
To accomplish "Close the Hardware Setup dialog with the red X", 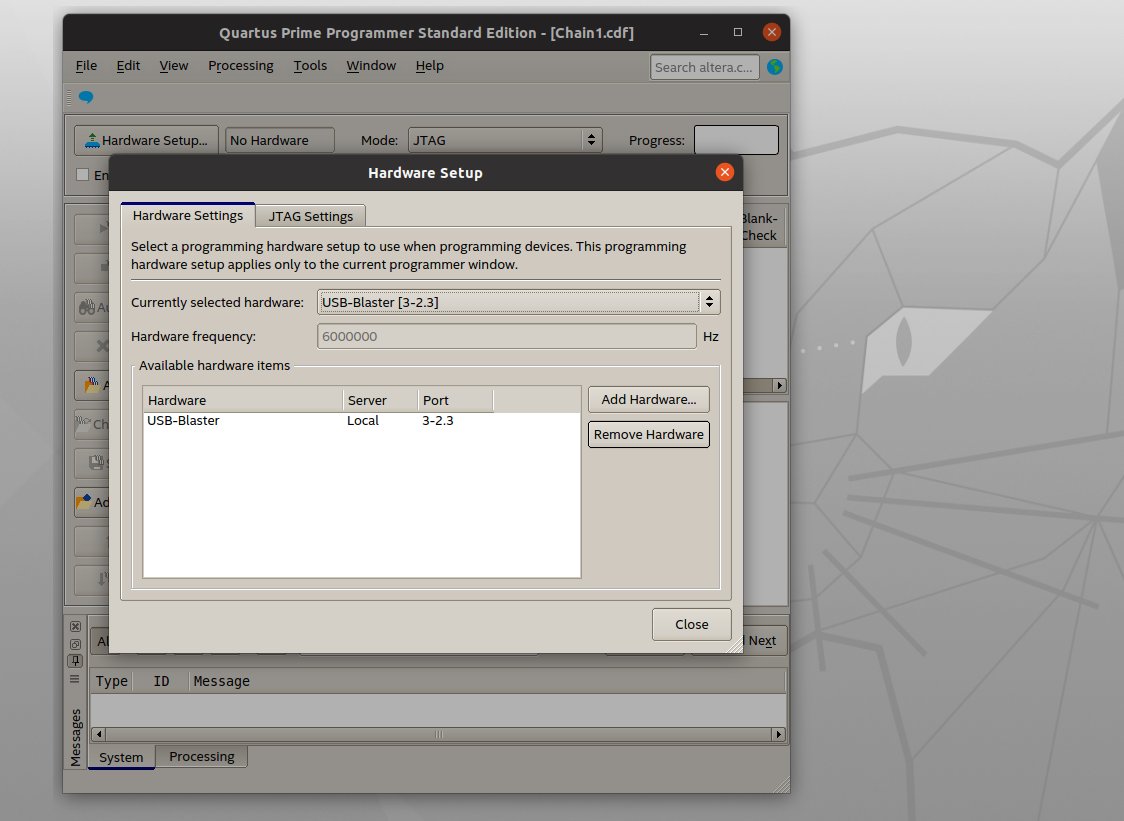I will (x=725, y=172).
